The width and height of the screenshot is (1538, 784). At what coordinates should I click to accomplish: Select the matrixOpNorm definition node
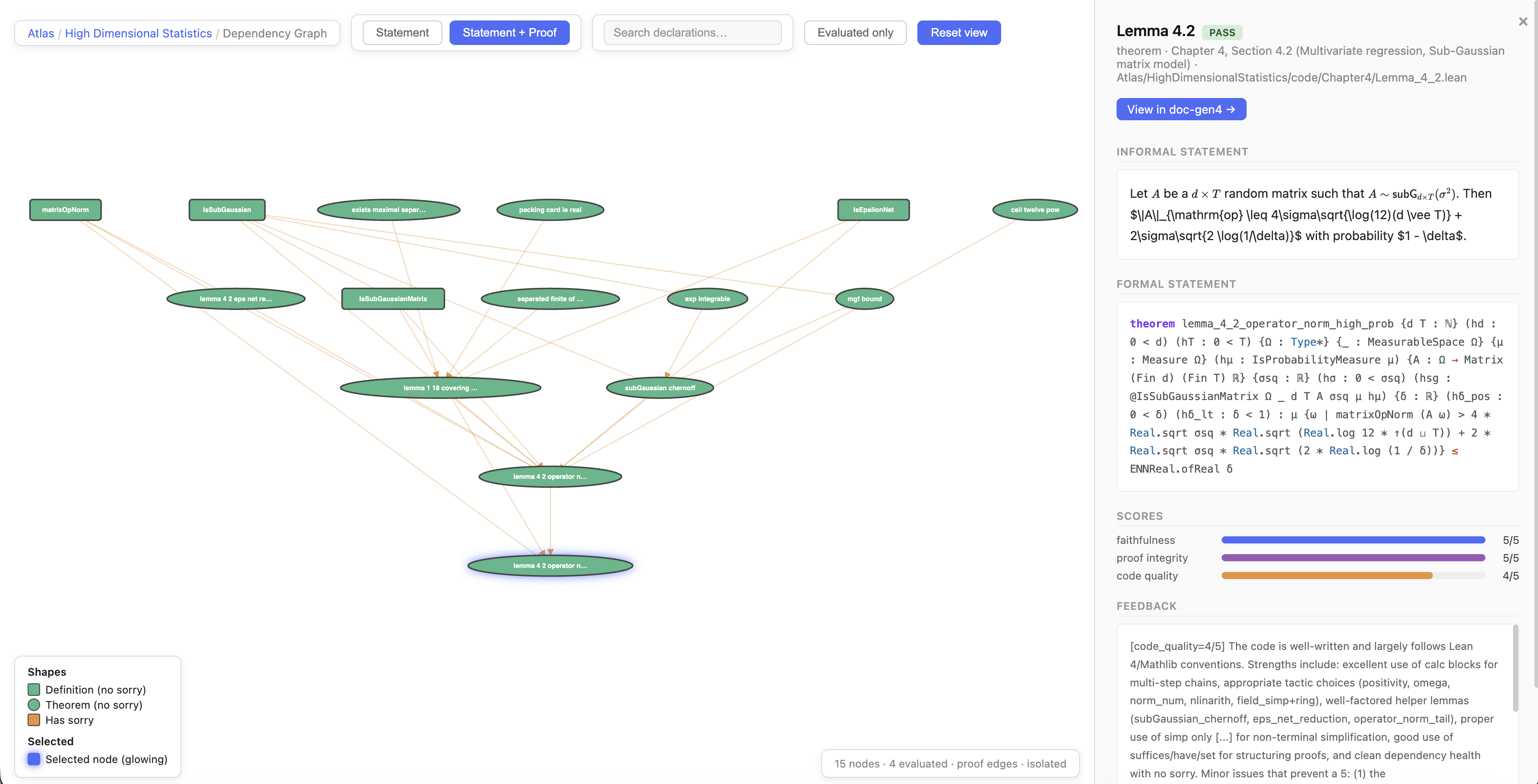65,209
